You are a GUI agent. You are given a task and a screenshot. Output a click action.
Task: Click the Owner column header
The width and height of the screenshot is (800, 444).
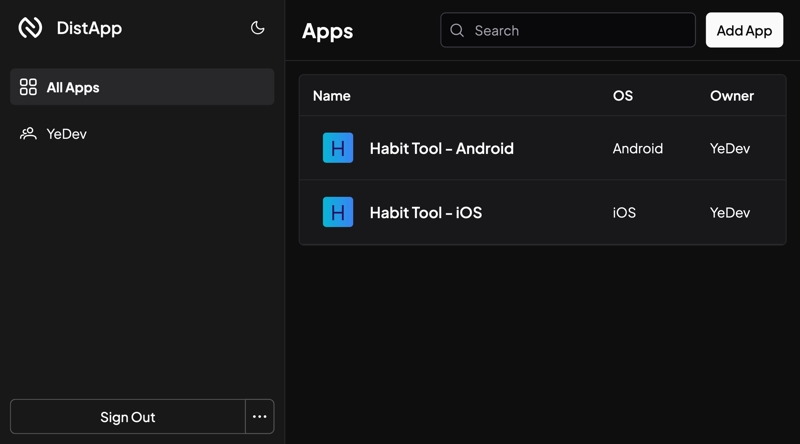coord(732,96)
